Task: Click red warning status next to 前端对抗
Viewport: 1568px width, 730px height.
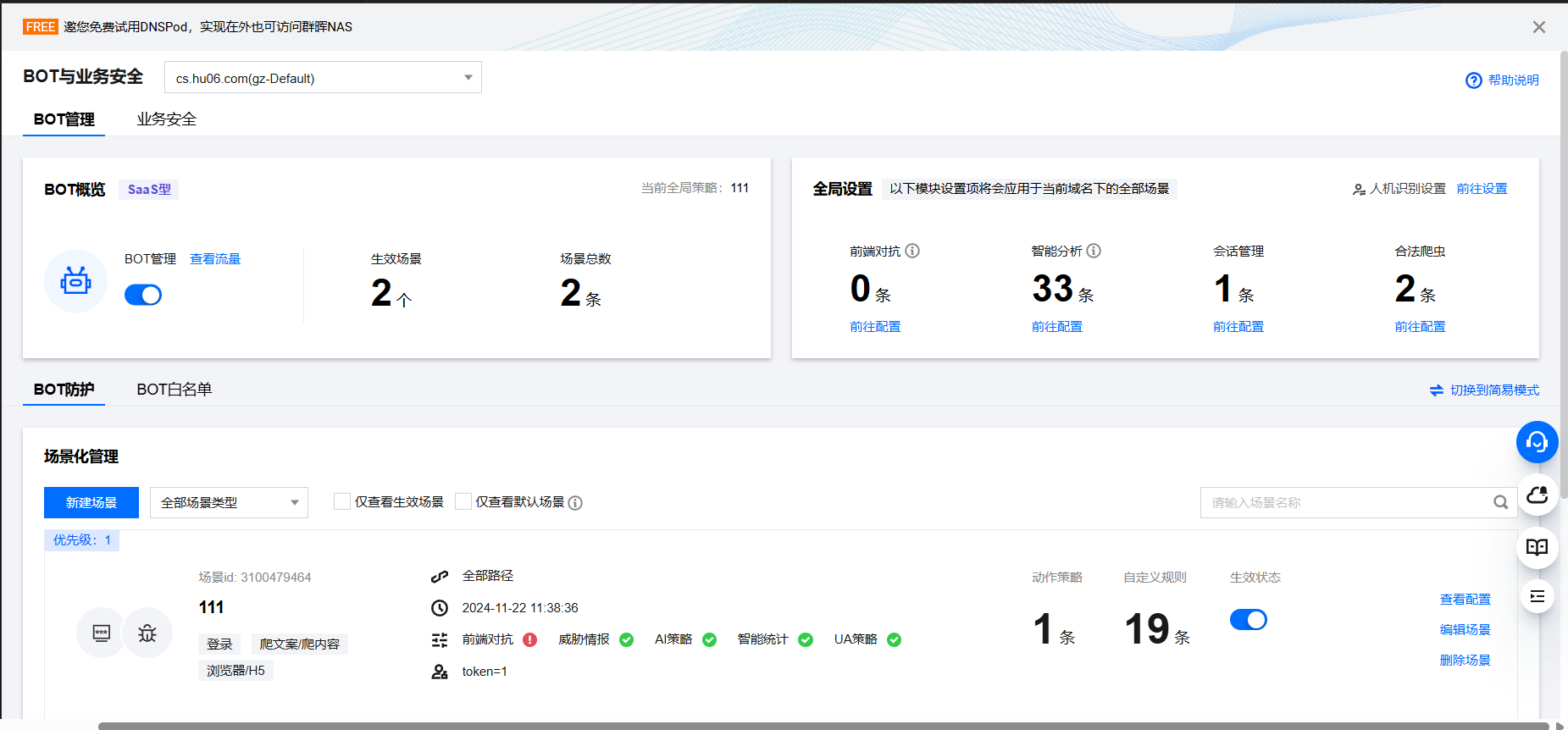Action: coord(530,640)
